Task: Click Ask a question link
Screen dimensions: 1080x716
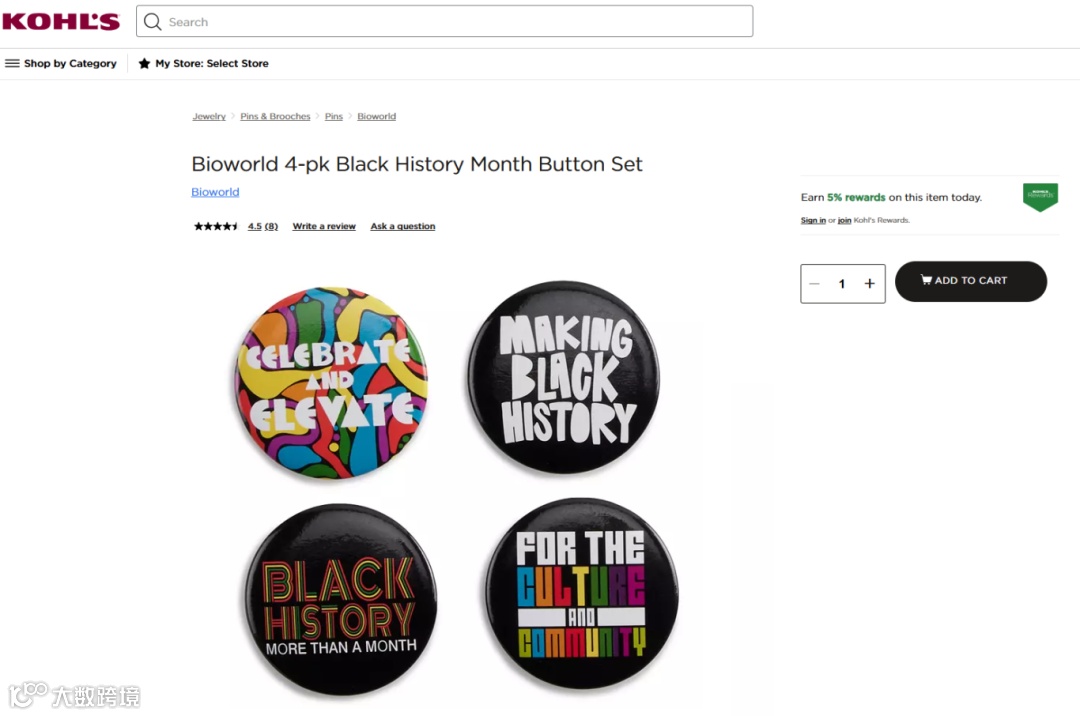Action: 403,227
